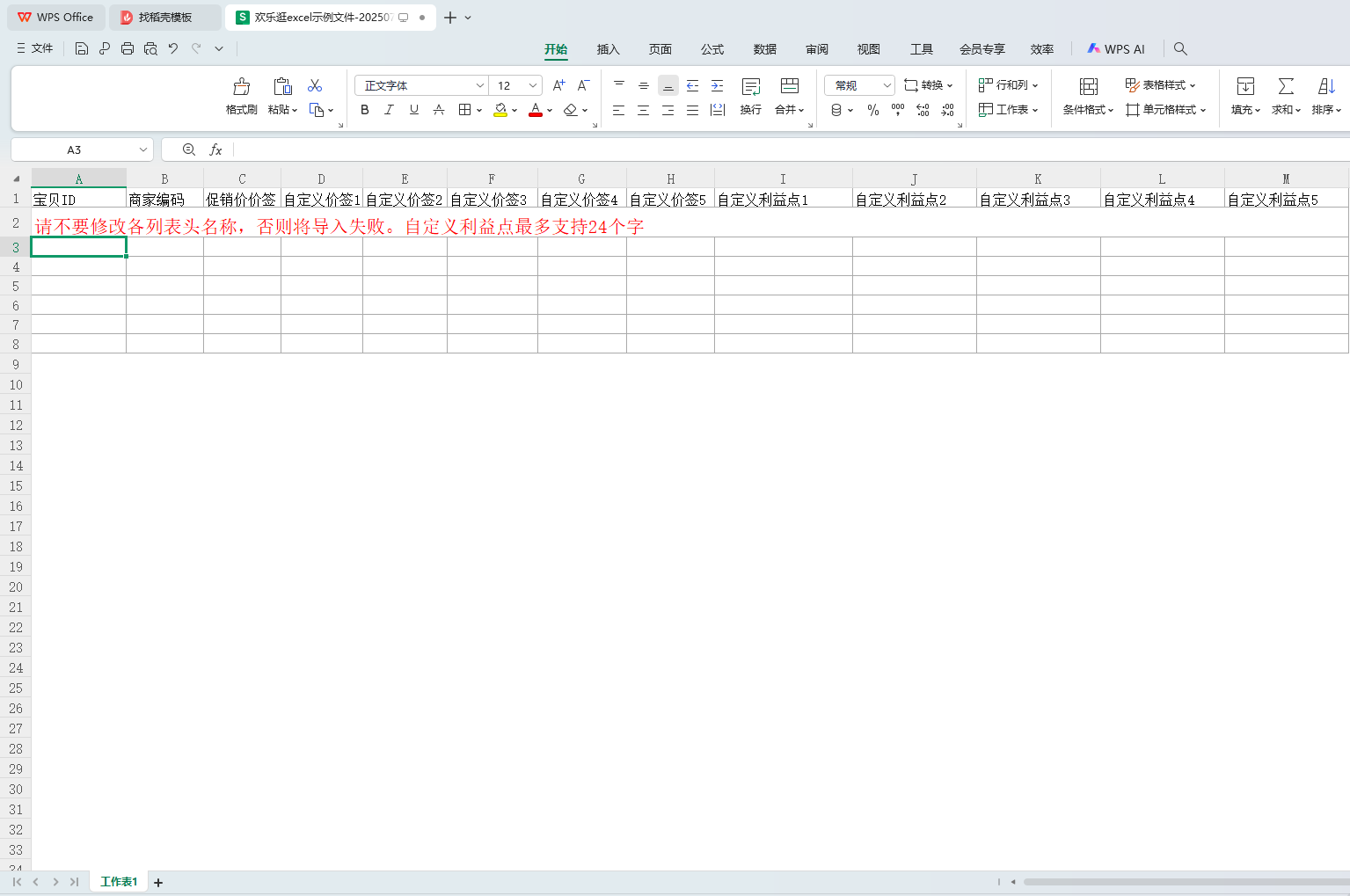This screenshot has width=1350, height=896.
Task: Click the increase font size icon
Action: (558, 85)
